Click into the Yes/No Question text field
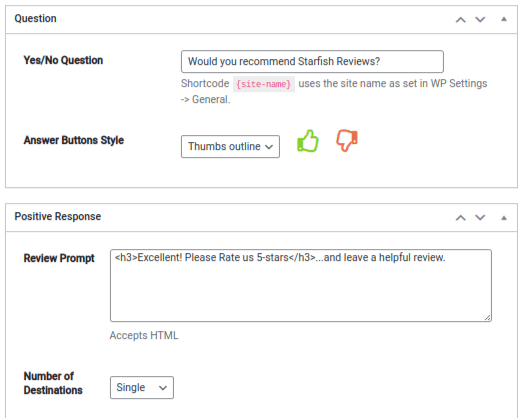The width and height of the screenshot is (523, 418). [x=312, y=61]
